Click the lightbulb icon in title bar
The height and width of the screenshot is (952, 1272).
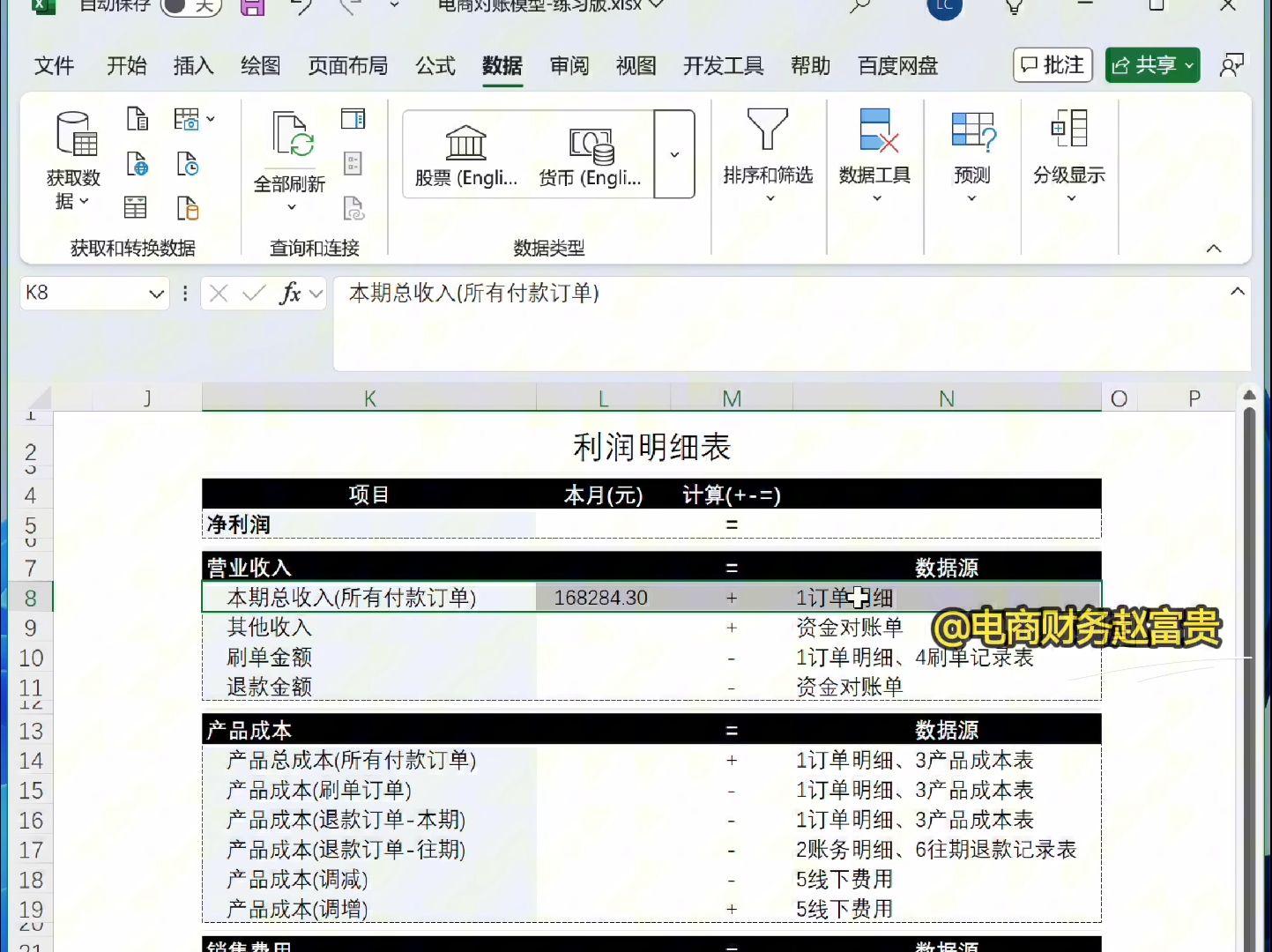coord(1015,7)
